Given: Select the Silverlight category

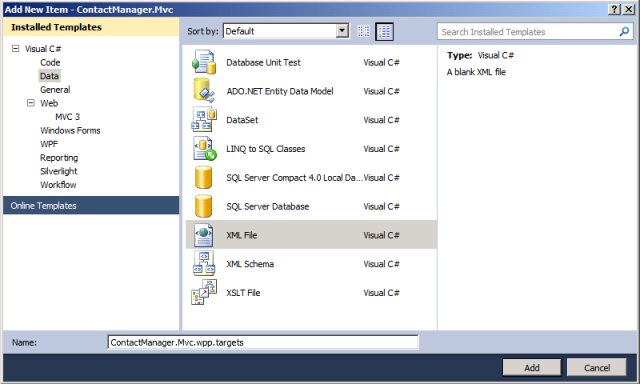Looking at the screenshot, I should pos(59,171).
